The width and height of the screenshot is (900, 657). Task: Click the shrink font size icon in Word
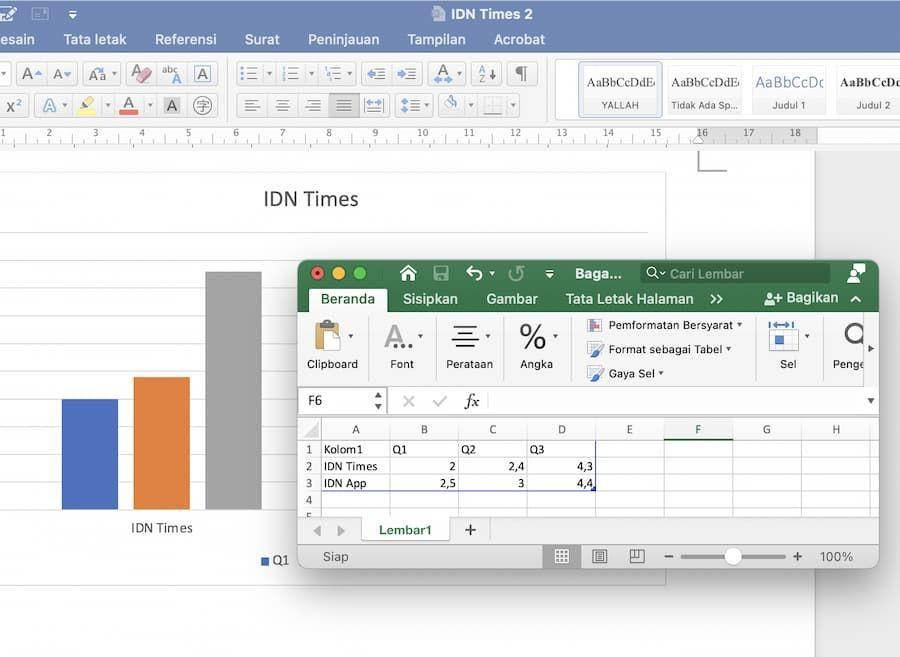(x=61, y=74)
